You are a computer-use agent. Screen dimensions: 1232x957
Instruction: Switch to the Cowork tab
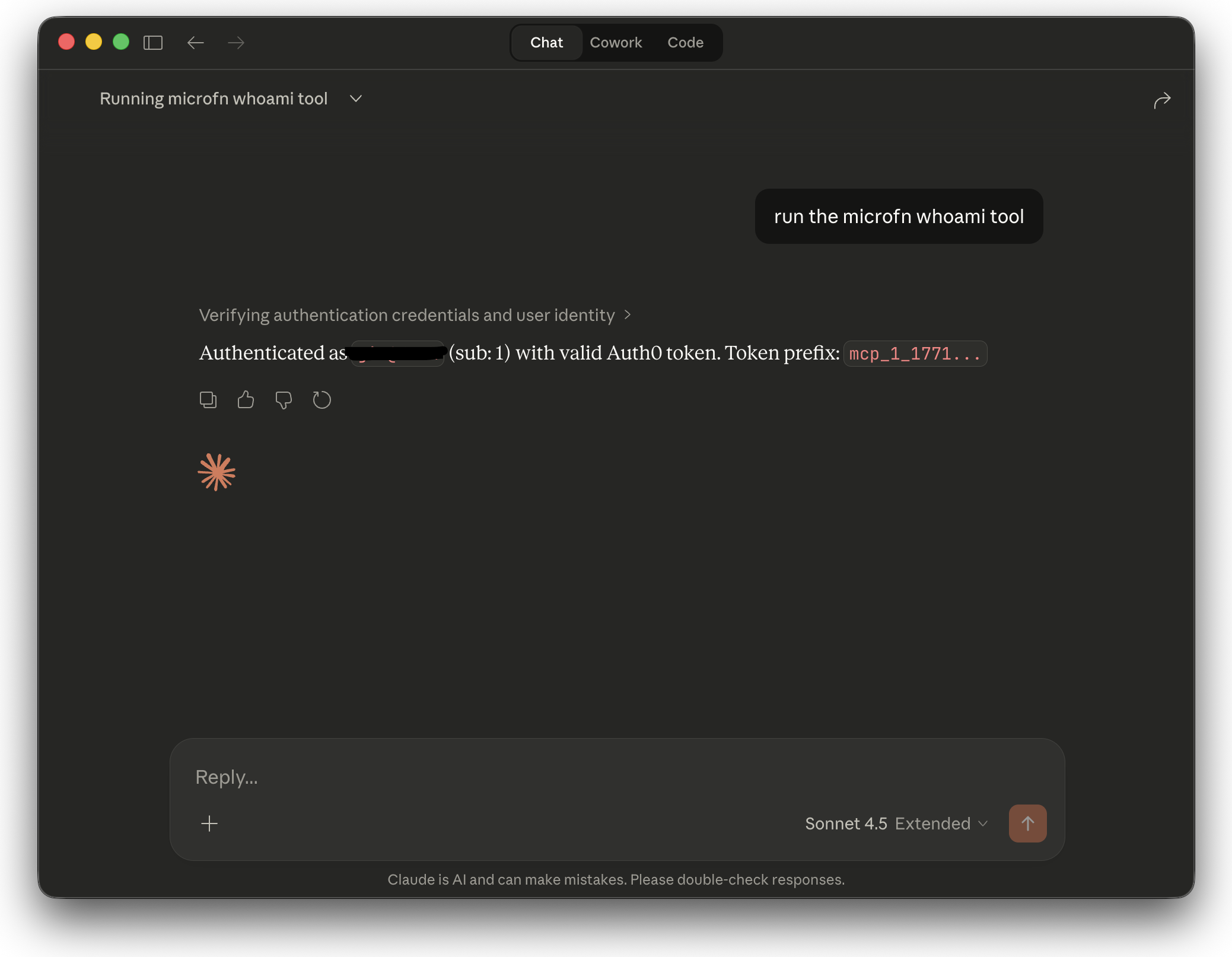pyautogui.click(x=616, y=43)
